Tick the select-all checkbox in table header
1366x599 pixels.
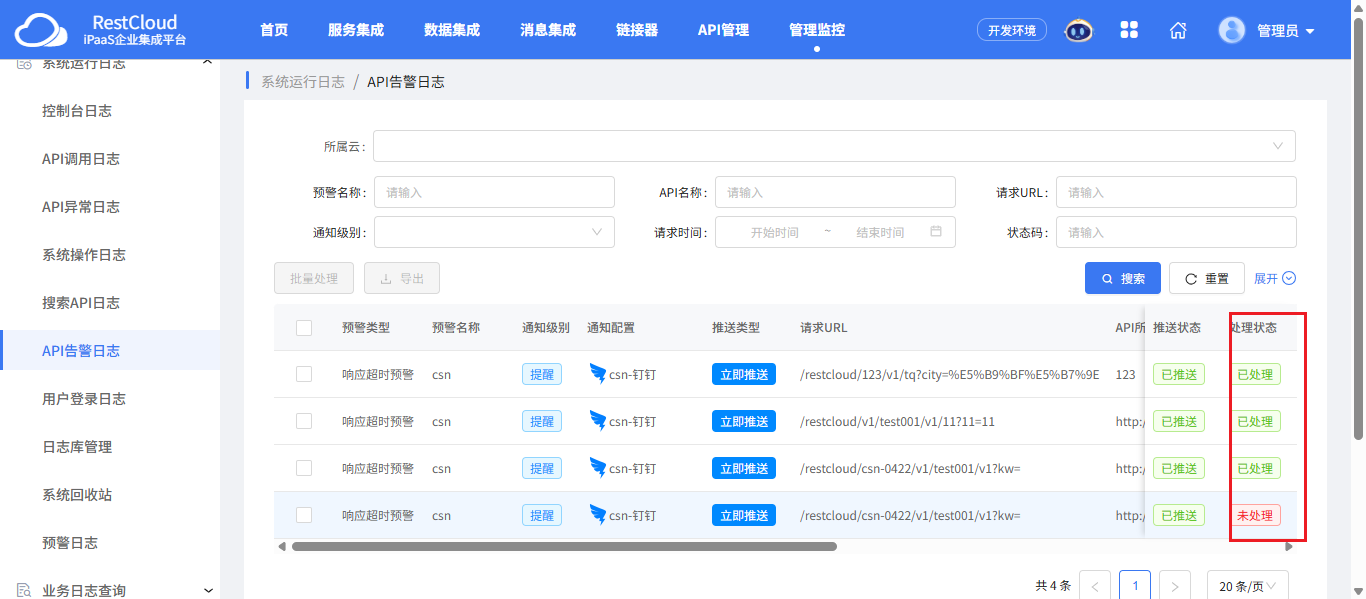tap(304, 328)
